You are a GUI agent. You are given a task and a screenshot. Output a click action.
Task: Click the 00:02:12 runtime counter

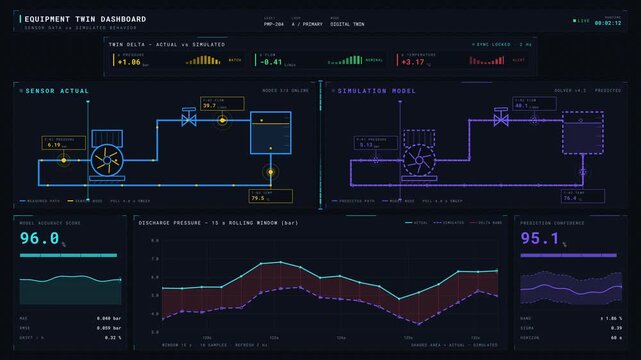tap(608, 23)
